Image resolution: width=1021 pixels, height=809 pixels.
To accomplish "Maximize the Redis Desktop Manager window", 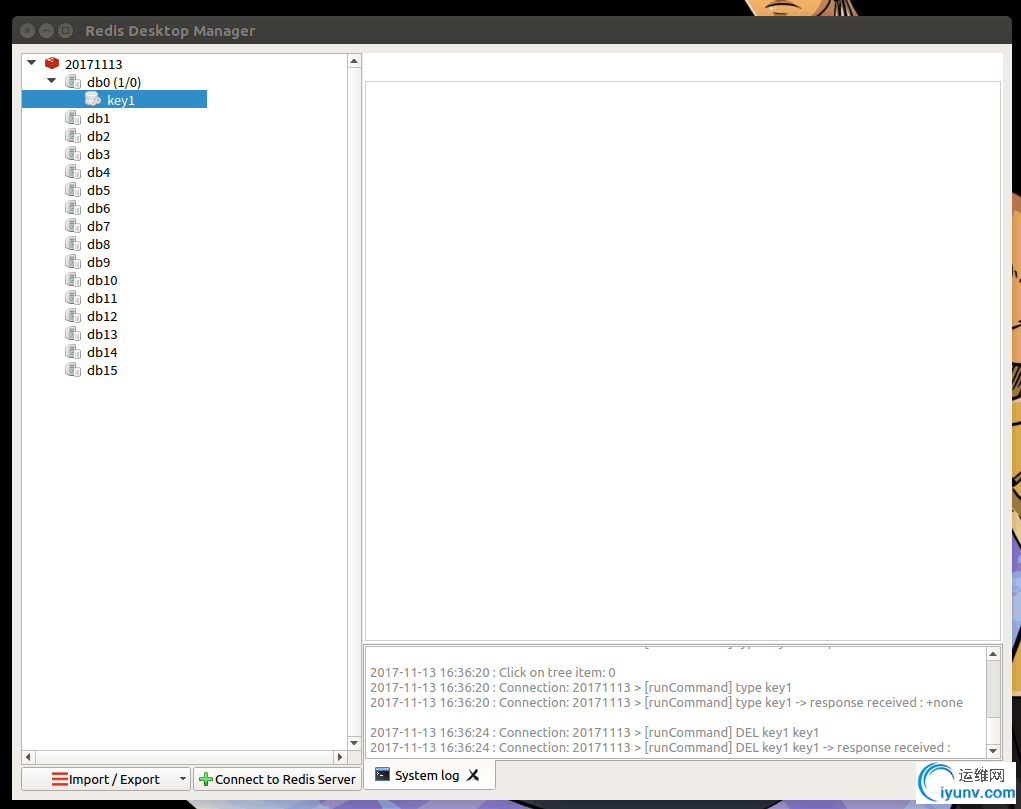I will coord(65,31).
